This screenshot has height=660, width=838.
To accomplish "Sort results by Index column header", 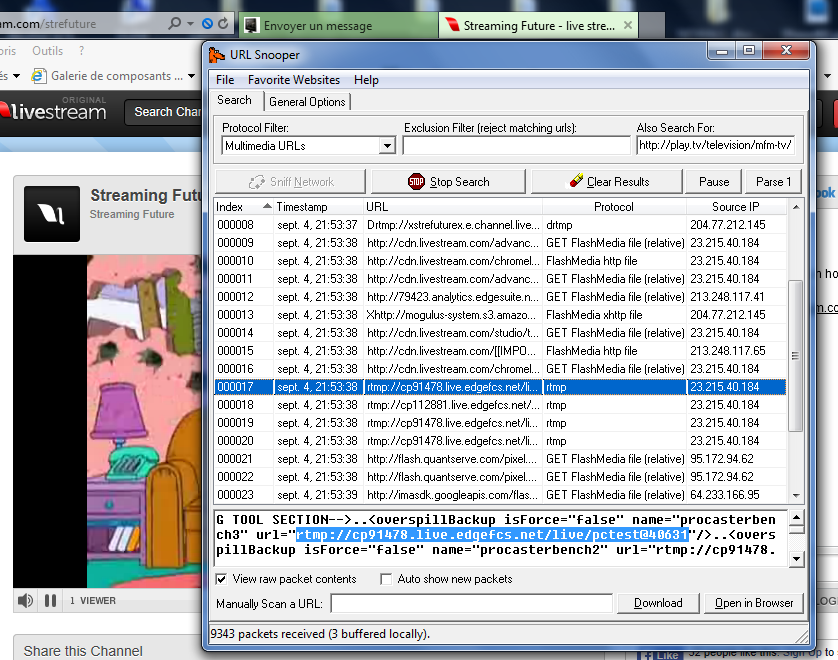I will [244, 207].
